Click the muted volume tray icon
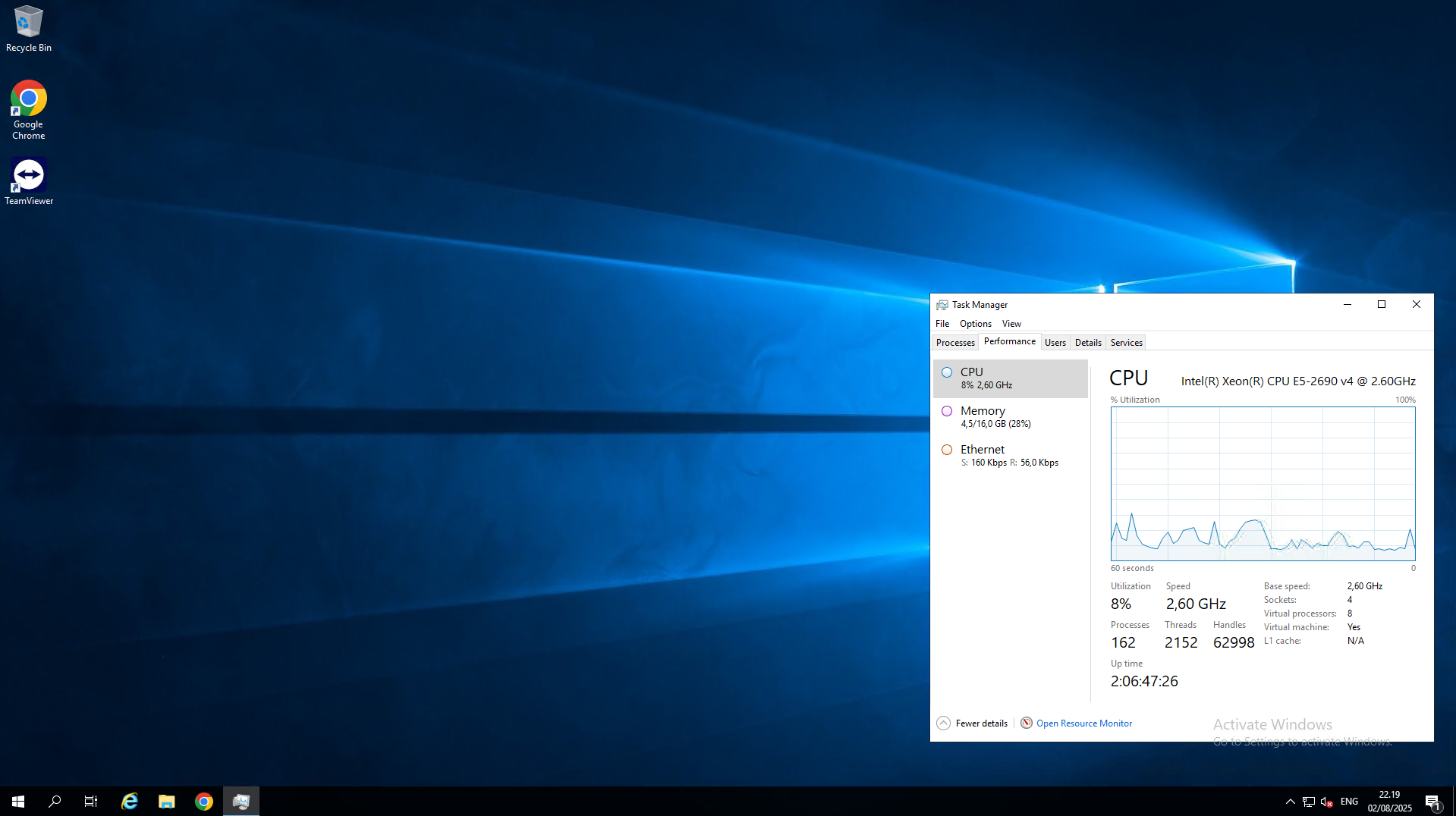The height and width of the screenshot is (816, 1456). click(x=1327, y=801)
